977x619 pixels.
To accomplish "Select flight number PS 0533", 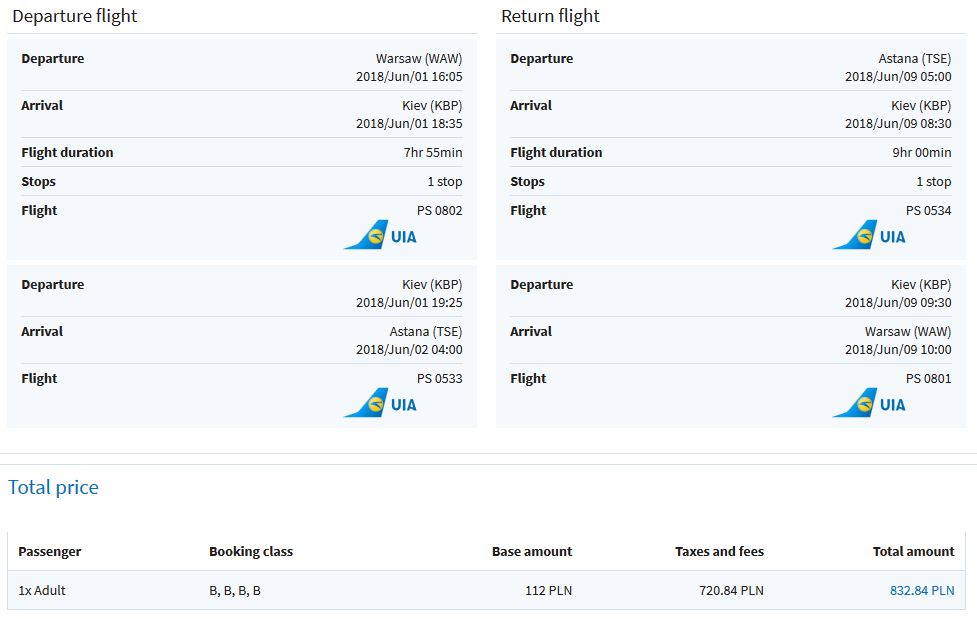I will (439, 378).
